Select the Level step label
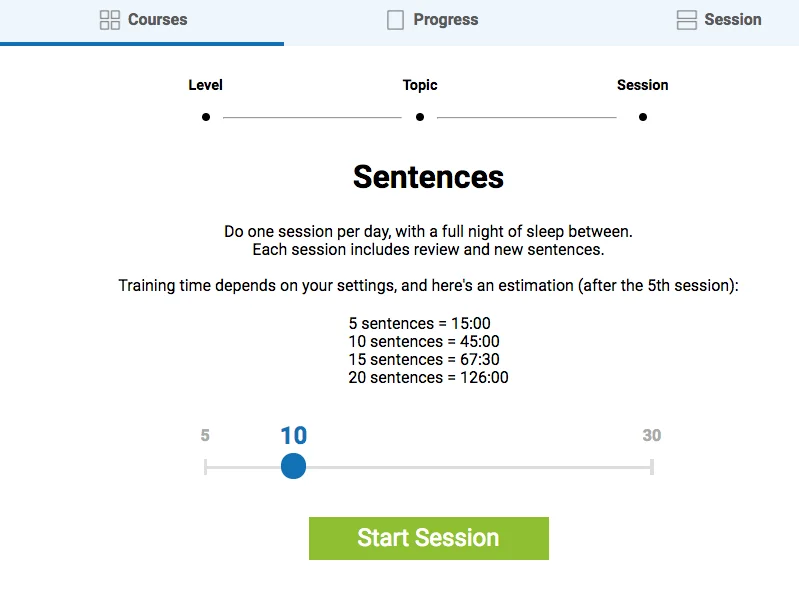 pyautogui.click(x=205, y=85)
